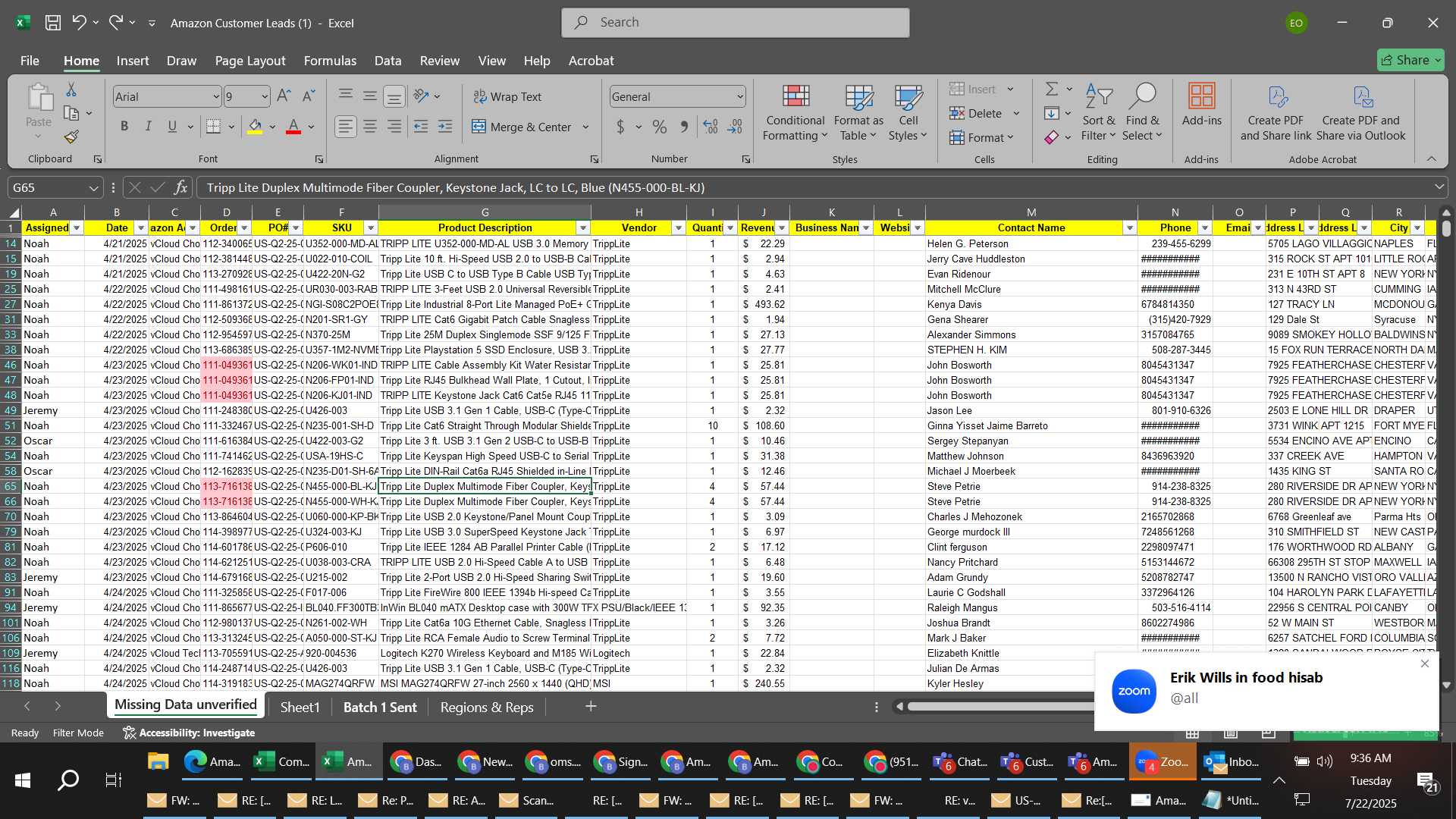The width and height of the screenshot is (1456, 819).
Task: Open the Contact Name filter dropdown
Action: pos(1129,227)
